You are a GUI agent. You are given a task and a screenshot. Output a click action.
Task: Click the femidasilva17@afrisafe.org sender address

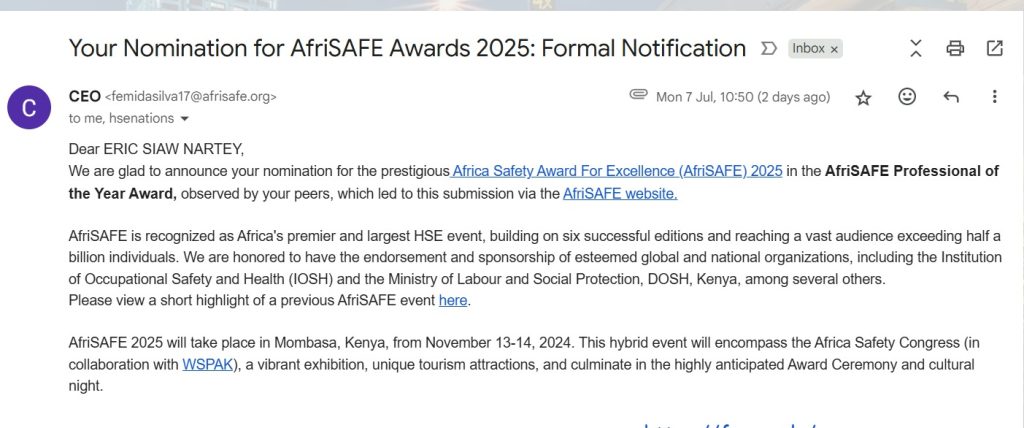[x=190, y=97]
